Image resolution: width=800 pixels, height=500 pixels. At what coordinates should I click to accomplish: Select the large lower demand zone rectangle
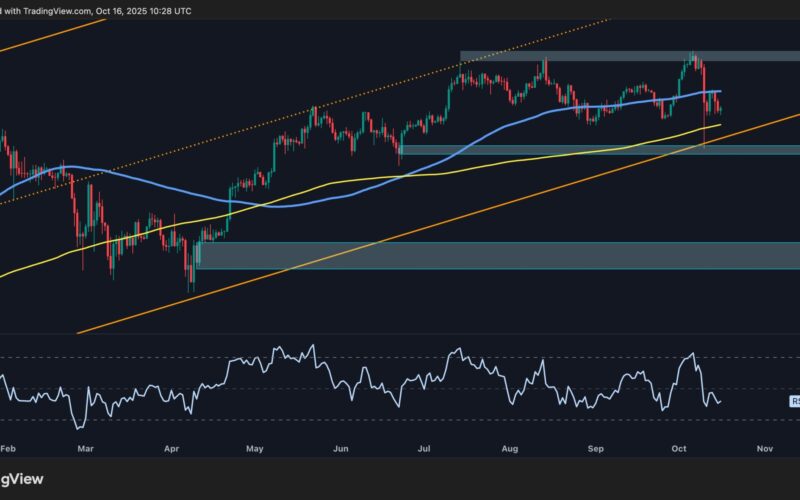pyautogui.click(x=500, y=255)
